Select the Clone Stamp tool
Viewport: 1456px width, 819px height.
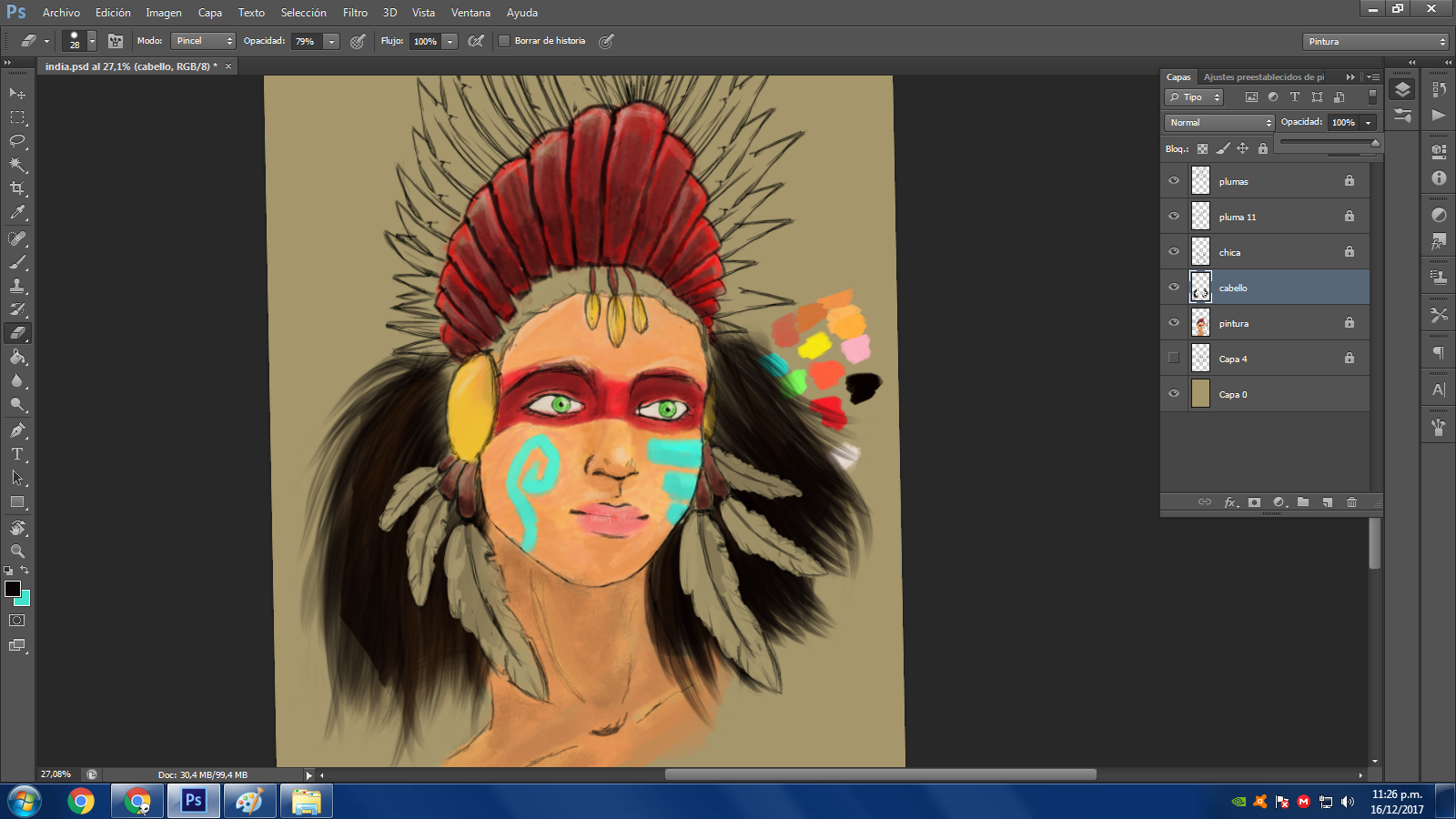point(17,286)
